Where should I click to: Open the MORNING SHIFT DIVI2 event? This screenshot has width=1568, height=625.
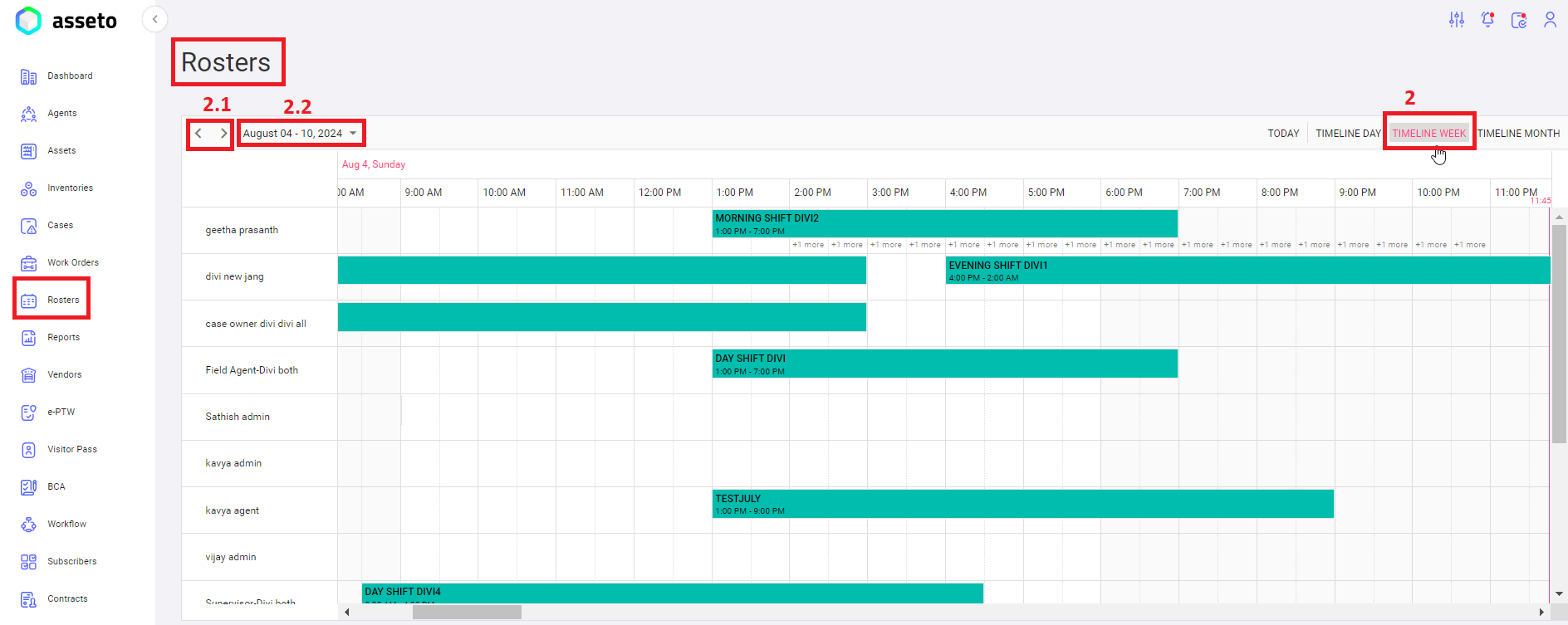(944, 223)
